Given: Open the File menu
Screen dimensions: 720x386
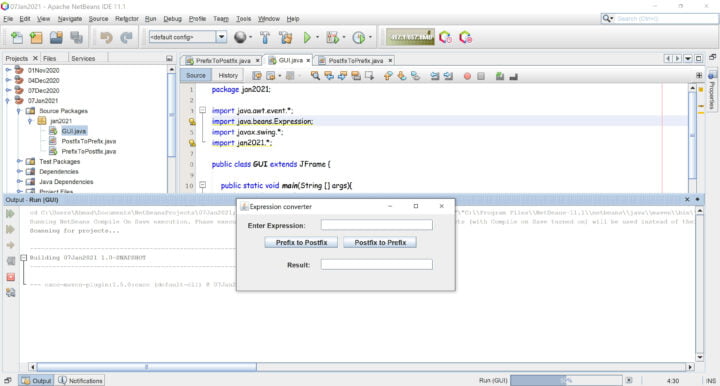Looking at the screenshot, I should 8,19.
